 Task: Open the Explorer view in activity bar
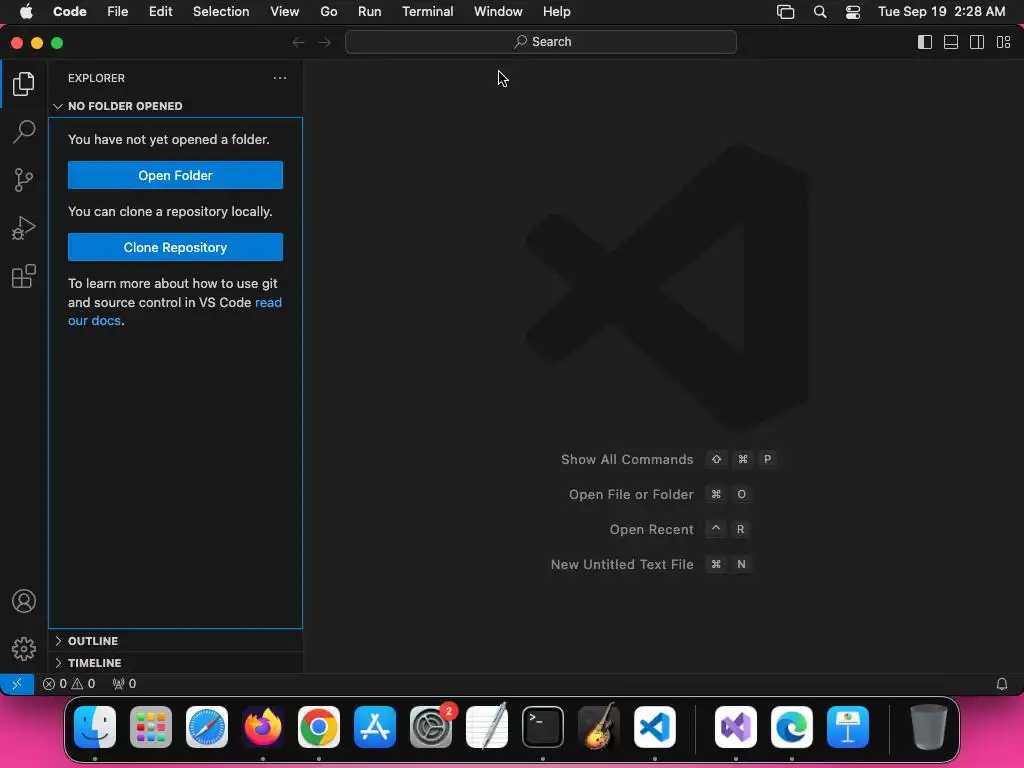pos(24,84)
